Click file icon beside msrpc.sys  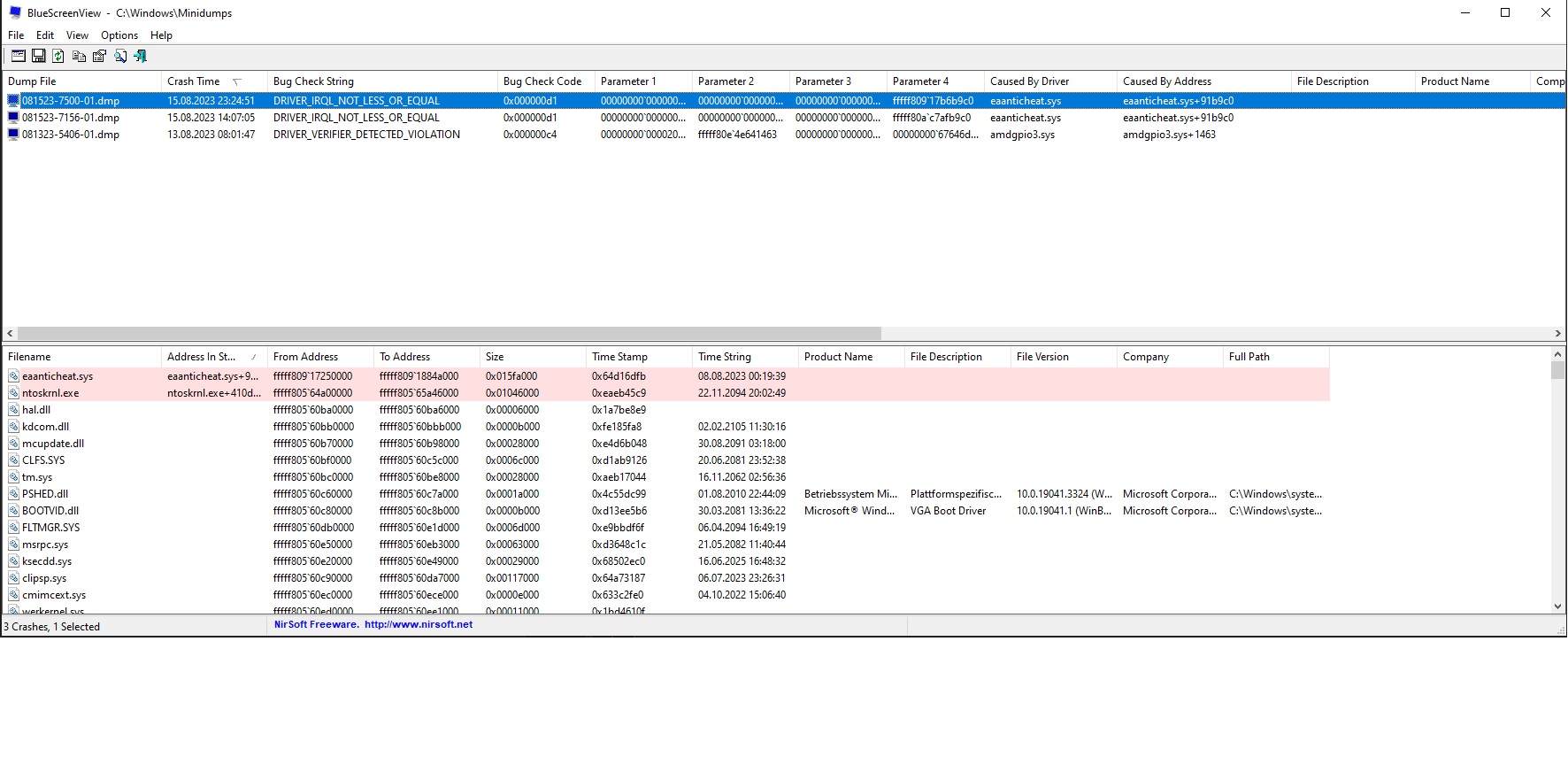[x=13, y=545]
